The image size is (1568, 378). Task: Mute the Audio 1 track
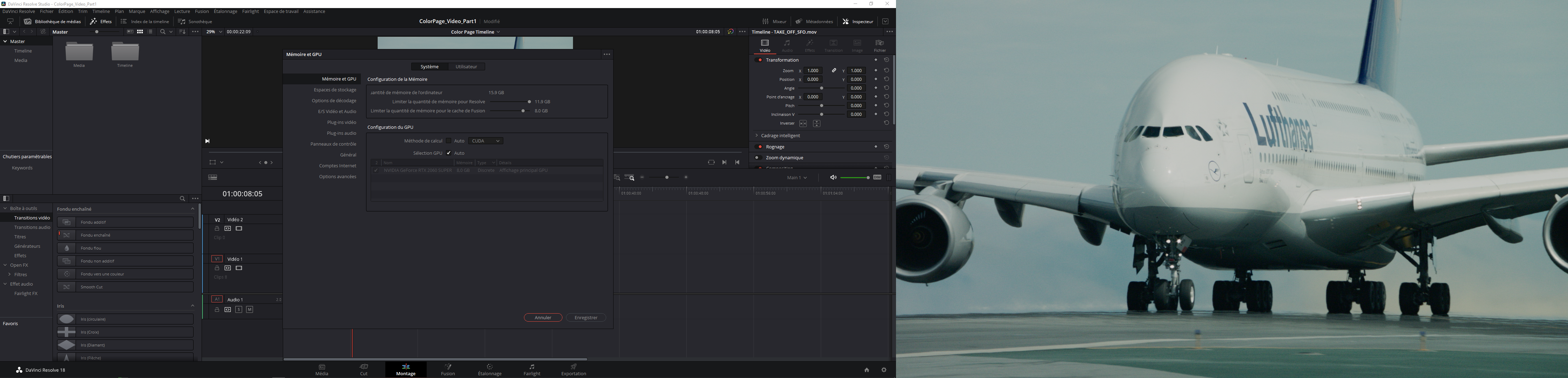click(x=250, y=310)
